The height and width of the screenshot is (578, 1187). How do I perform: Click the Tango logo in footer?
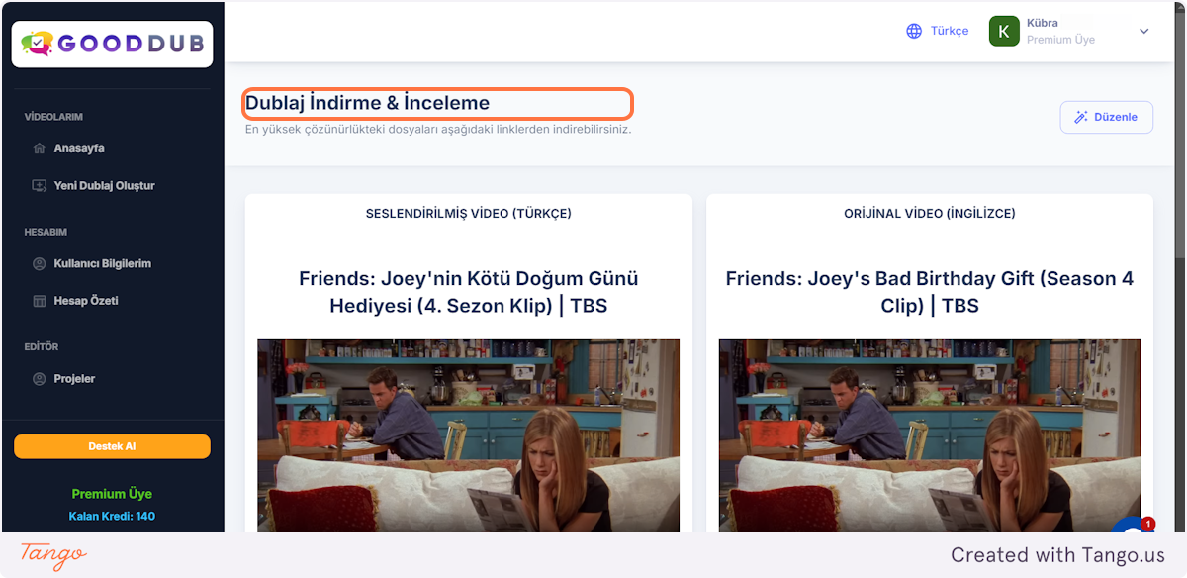pyautogui.click(x=54, y=555)
